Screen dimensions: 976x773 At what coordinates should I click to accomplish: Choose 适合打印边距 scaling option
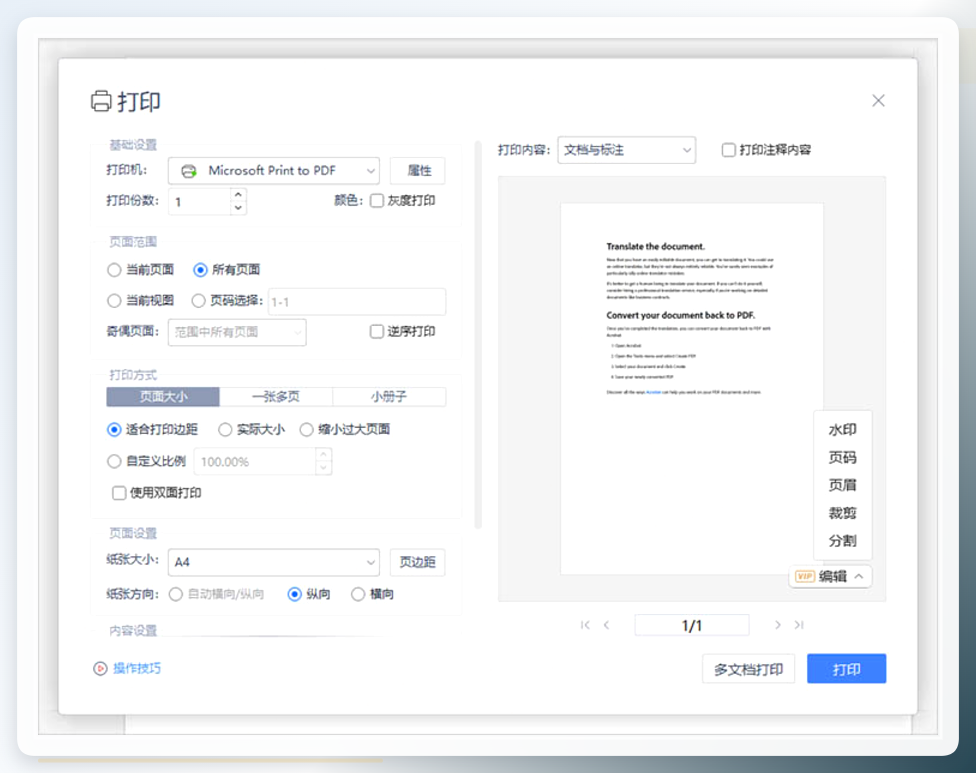(x=114, y=429)
